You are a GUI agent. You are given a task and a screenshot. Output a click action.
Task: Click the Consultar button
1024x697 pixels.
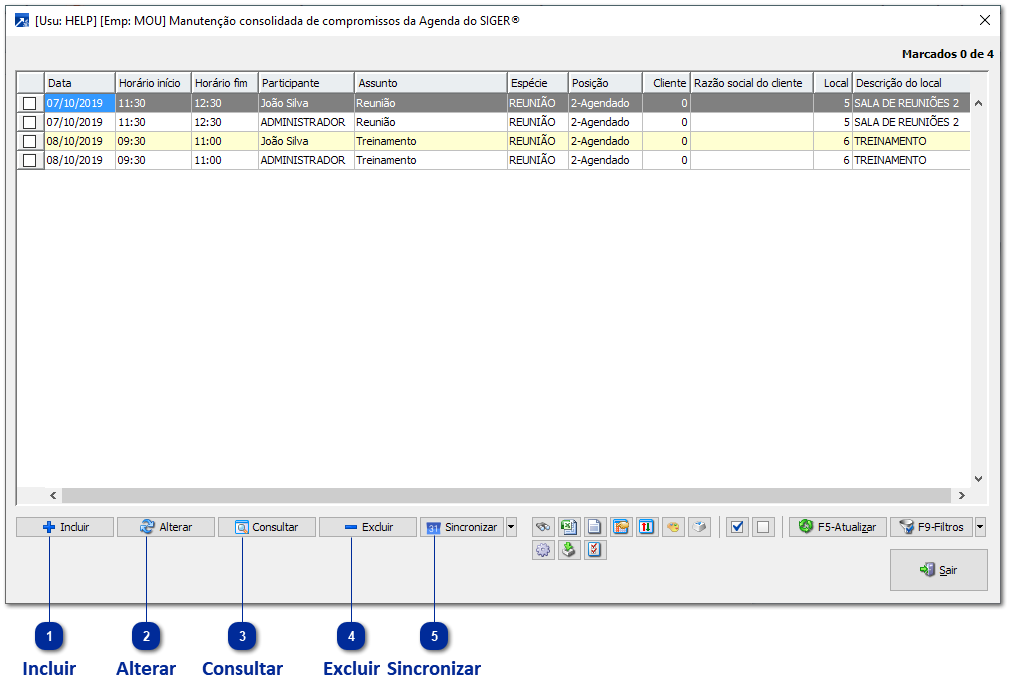(x=267, y=527)
